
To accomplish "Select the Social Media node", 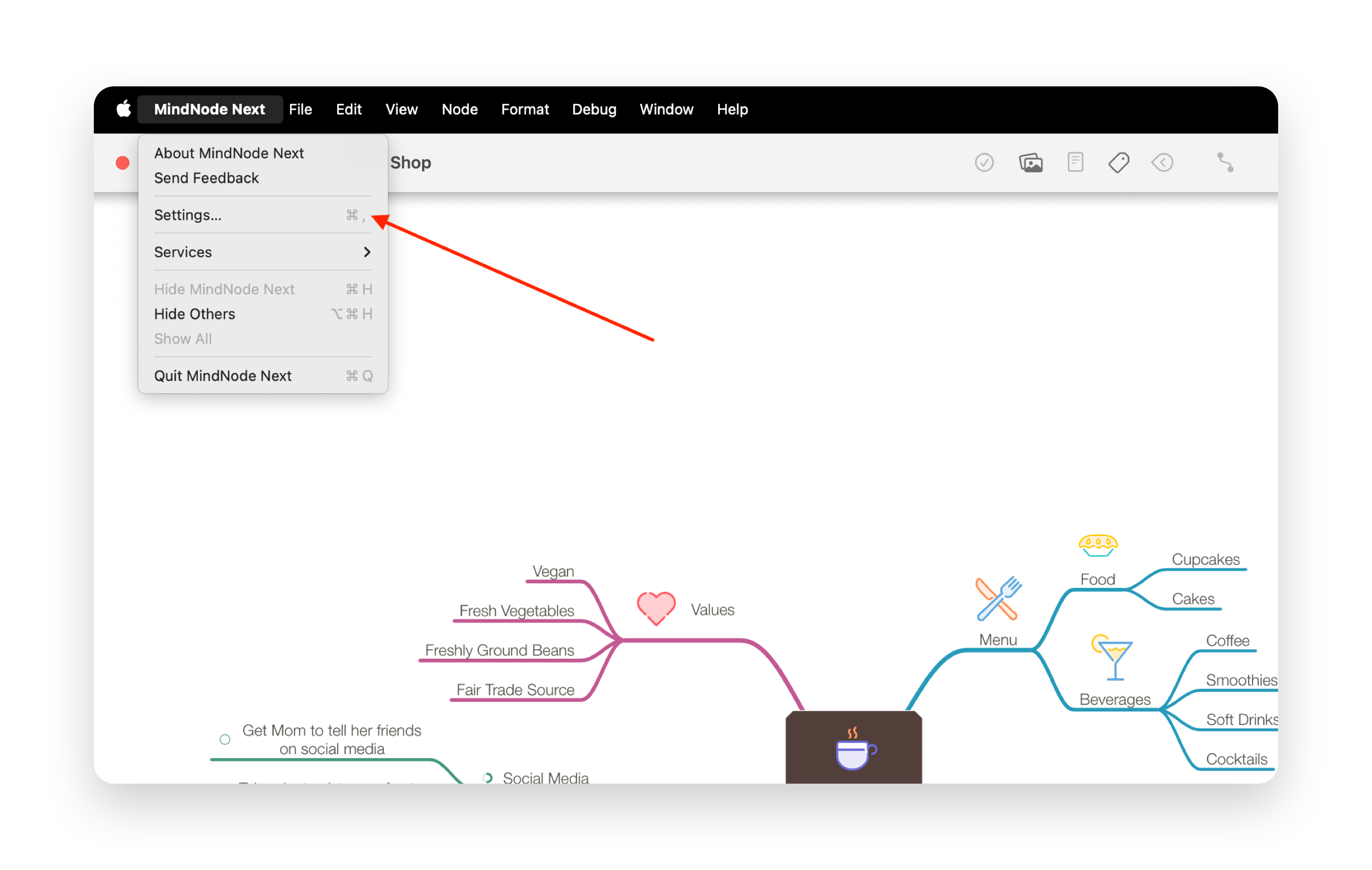I will point(545,777).
